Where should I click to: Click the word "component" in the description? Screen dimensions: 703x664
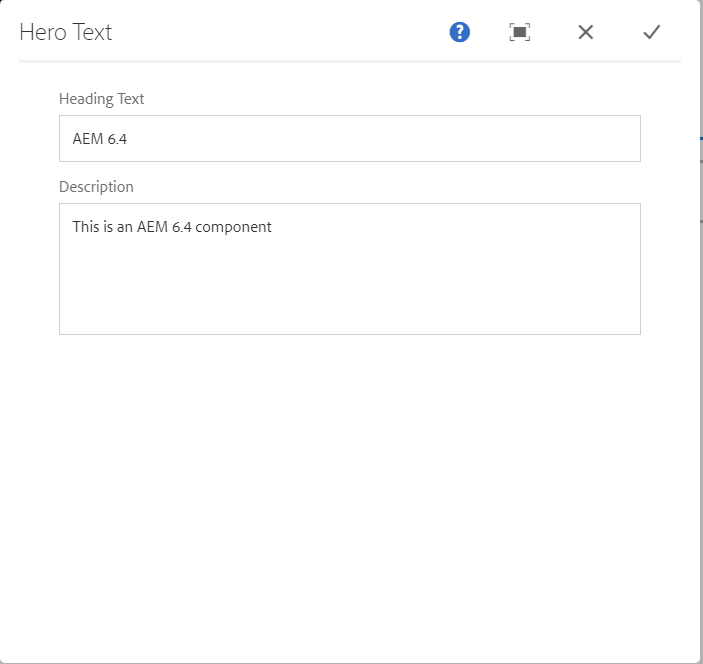click(x=234, y=227)
